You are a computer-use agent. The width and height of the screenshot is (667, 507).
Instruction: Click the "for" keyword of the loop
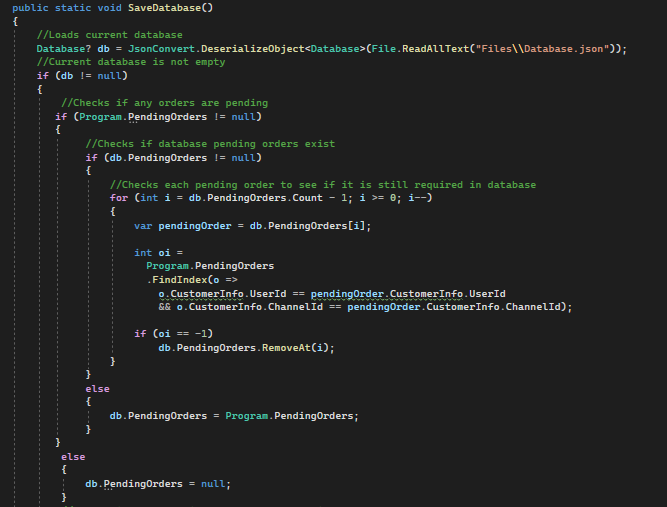119,198
